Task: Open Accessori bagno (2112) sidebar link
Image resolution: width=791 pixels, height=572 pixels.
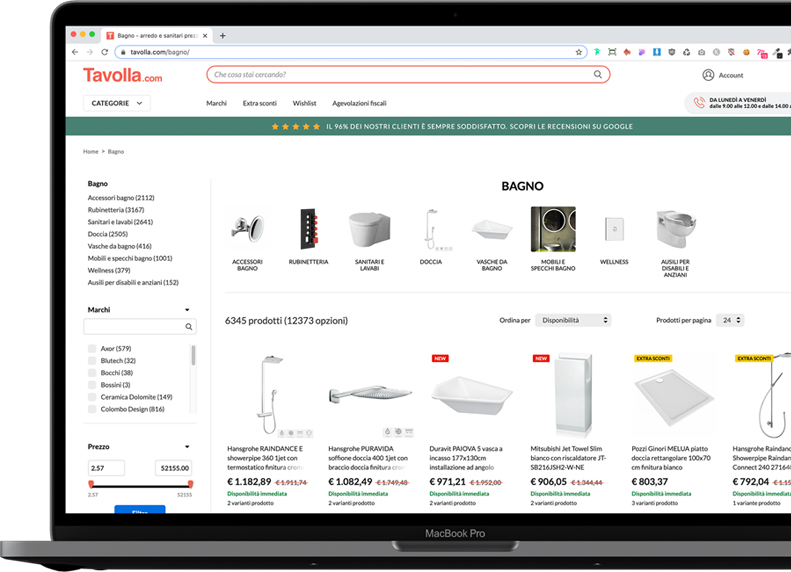Action: [121, 198]
